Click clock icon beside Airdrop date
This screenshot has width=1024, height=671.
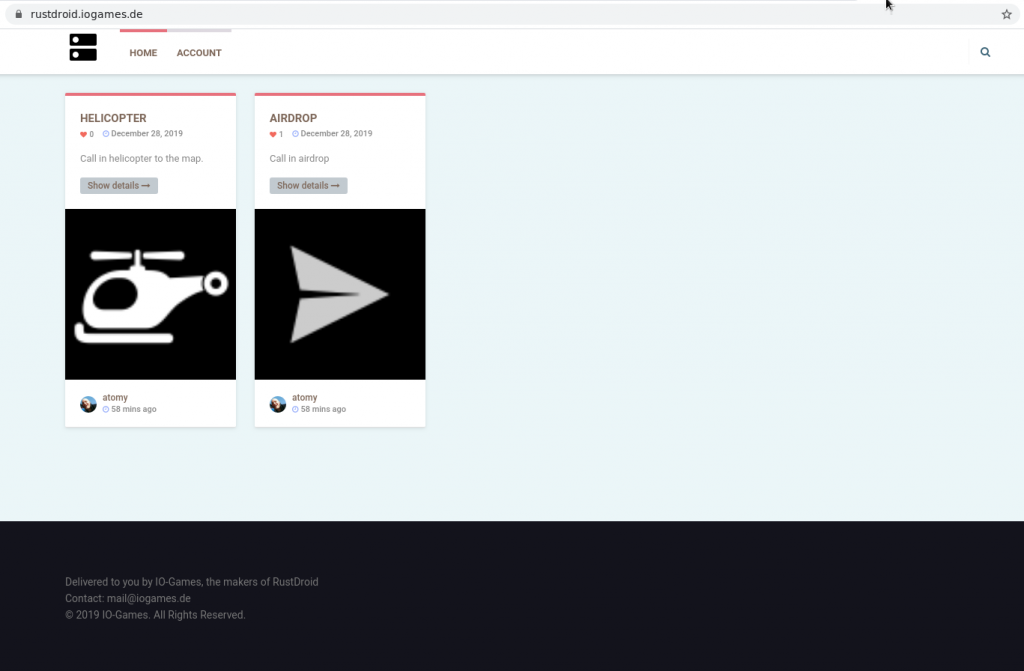click(295, 134)
